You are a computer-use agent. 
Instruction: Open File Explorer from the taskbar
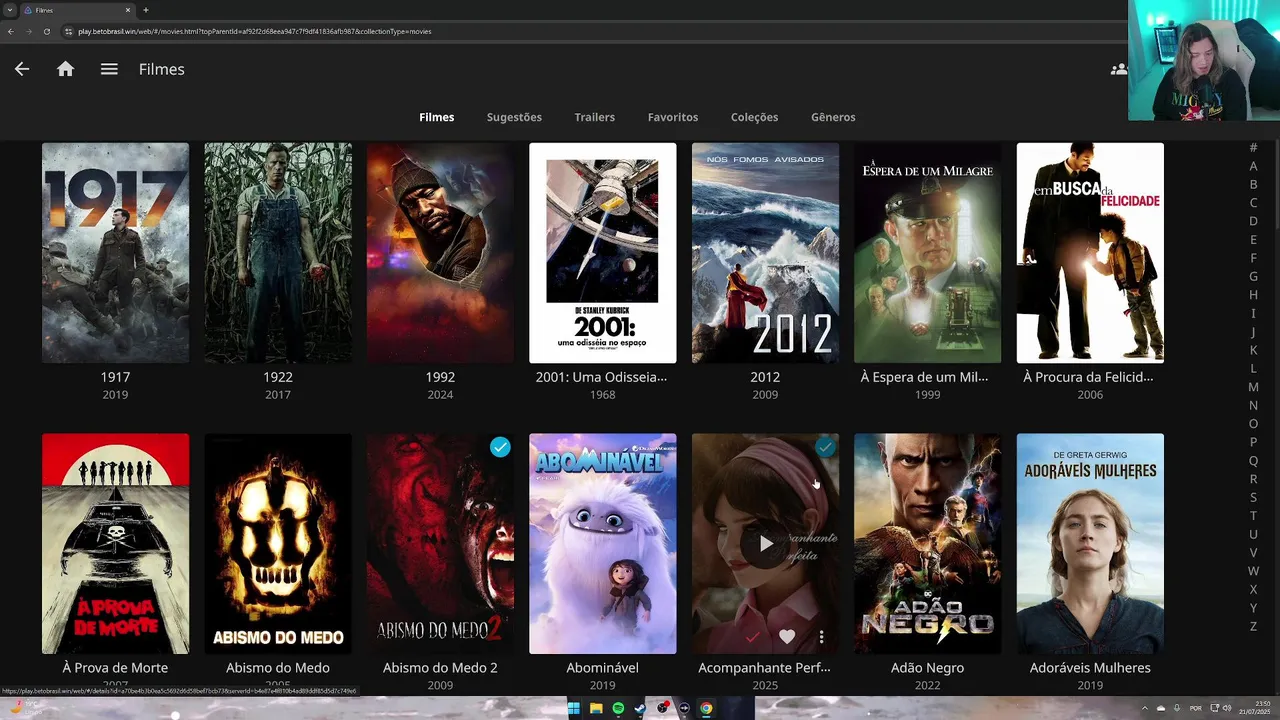coord(596,708)
